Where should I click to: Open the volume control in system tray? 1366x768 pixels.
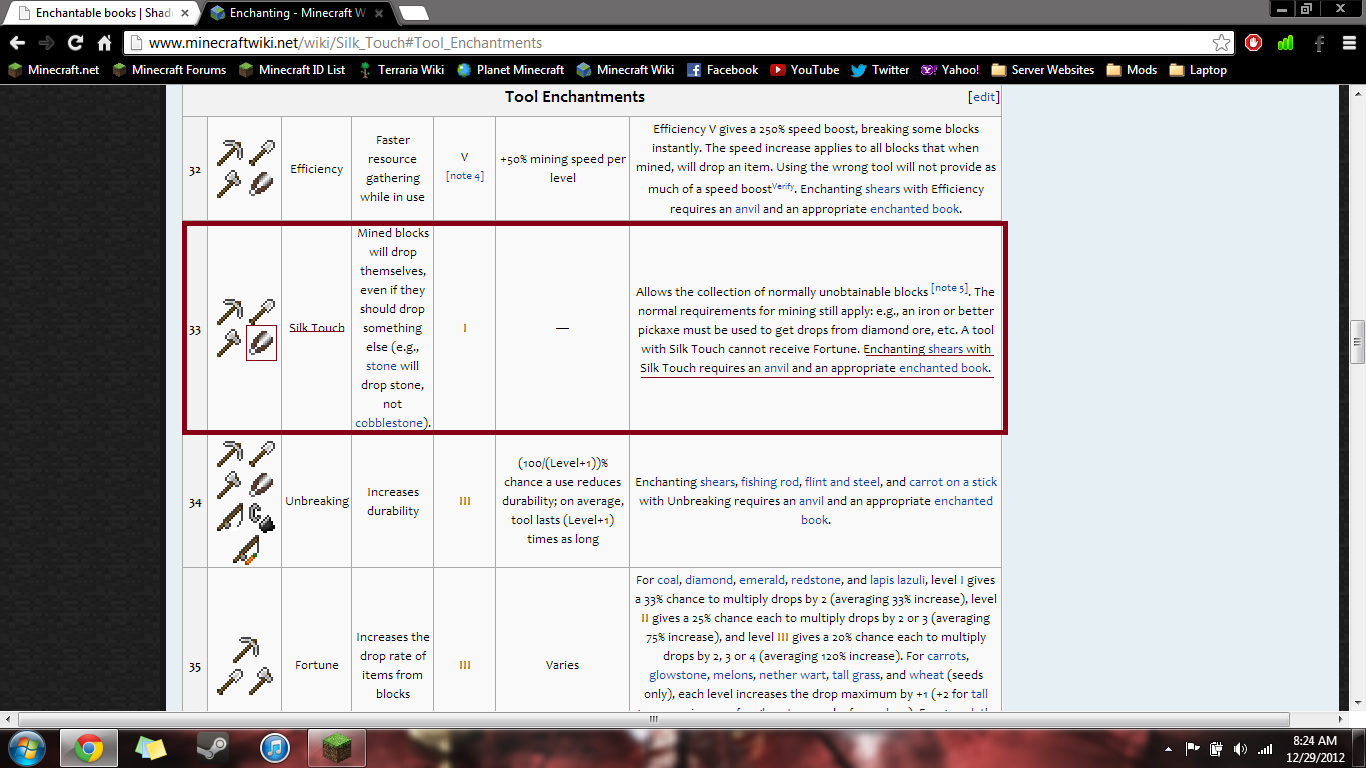[1241, 748]
